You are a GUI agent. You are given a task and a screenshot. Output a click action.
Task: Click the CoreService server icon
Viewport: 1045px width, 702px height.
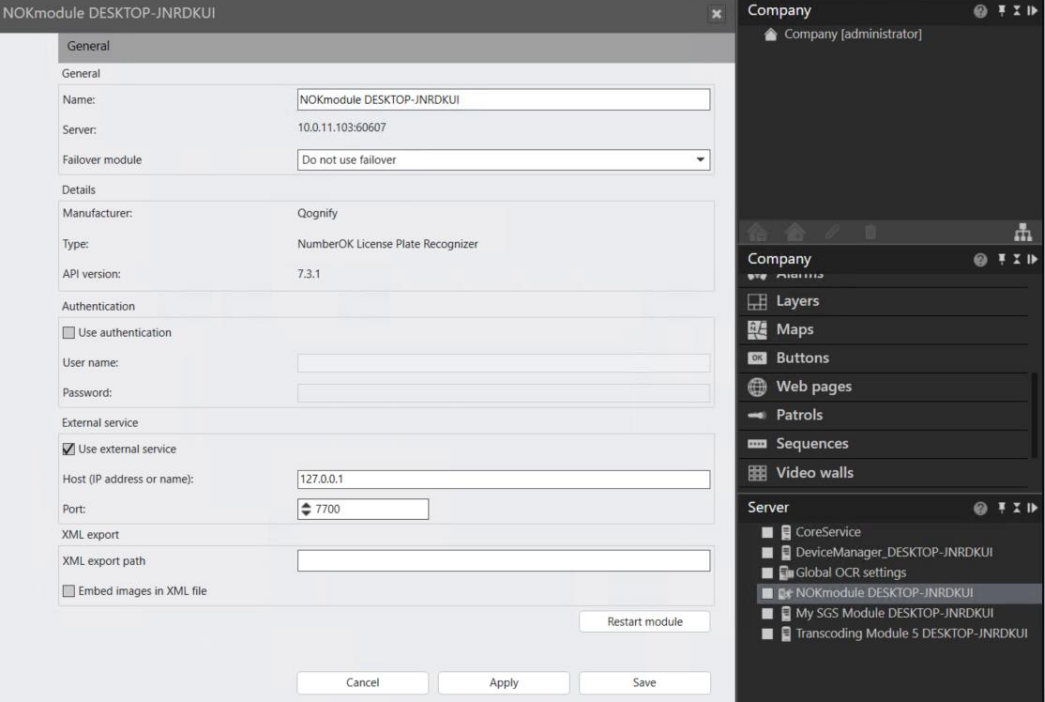pos(786,532)
